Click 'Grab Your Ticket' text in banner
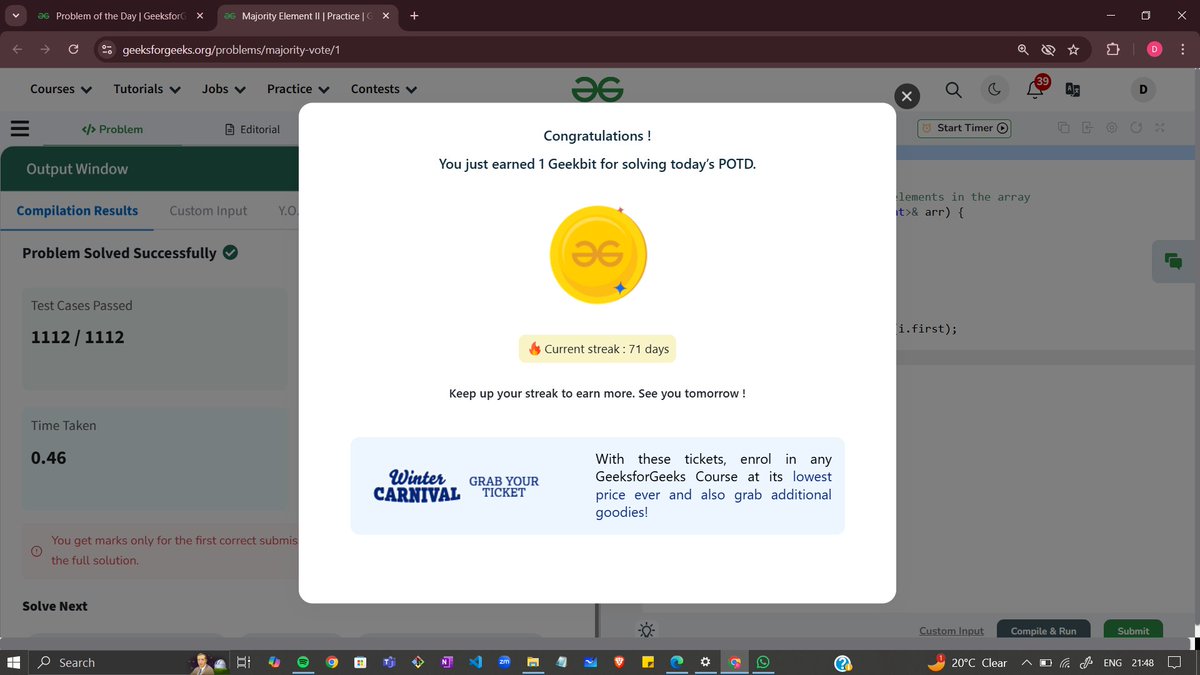 504,487
